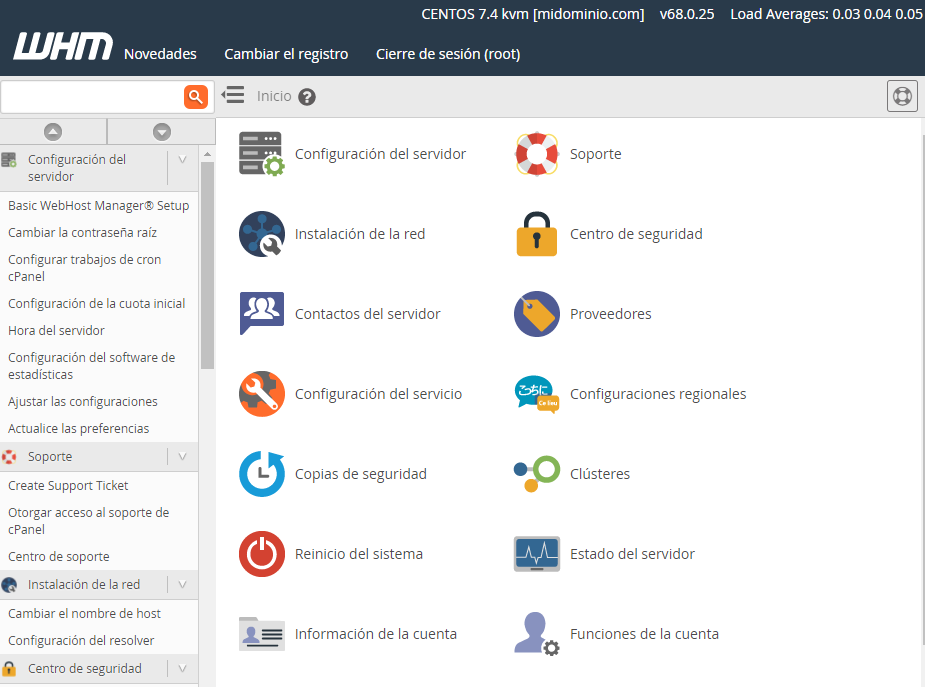
Task: Open the Centro de seguridad padlock icon in main panel
Action: (536, 234)
